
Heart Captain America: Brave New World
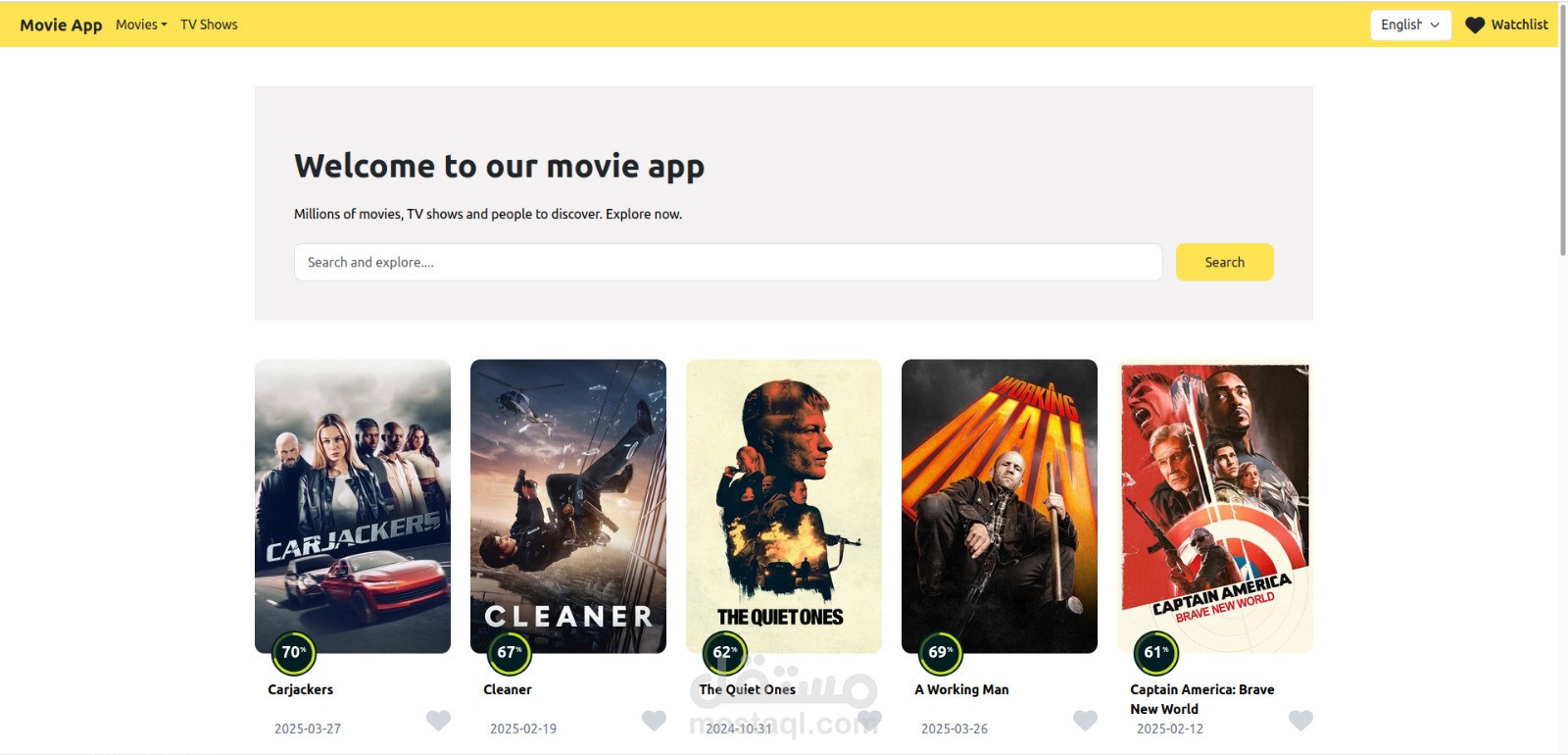coord(1300,721)
